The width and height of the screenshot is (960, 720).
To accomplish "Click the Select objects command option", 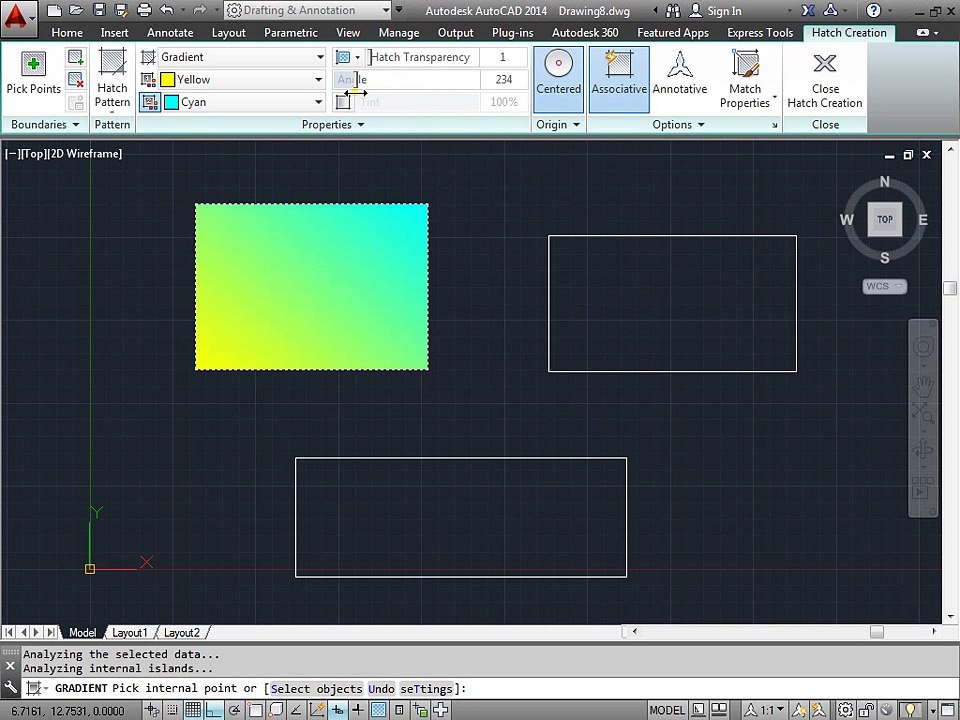I will (317, 689).
